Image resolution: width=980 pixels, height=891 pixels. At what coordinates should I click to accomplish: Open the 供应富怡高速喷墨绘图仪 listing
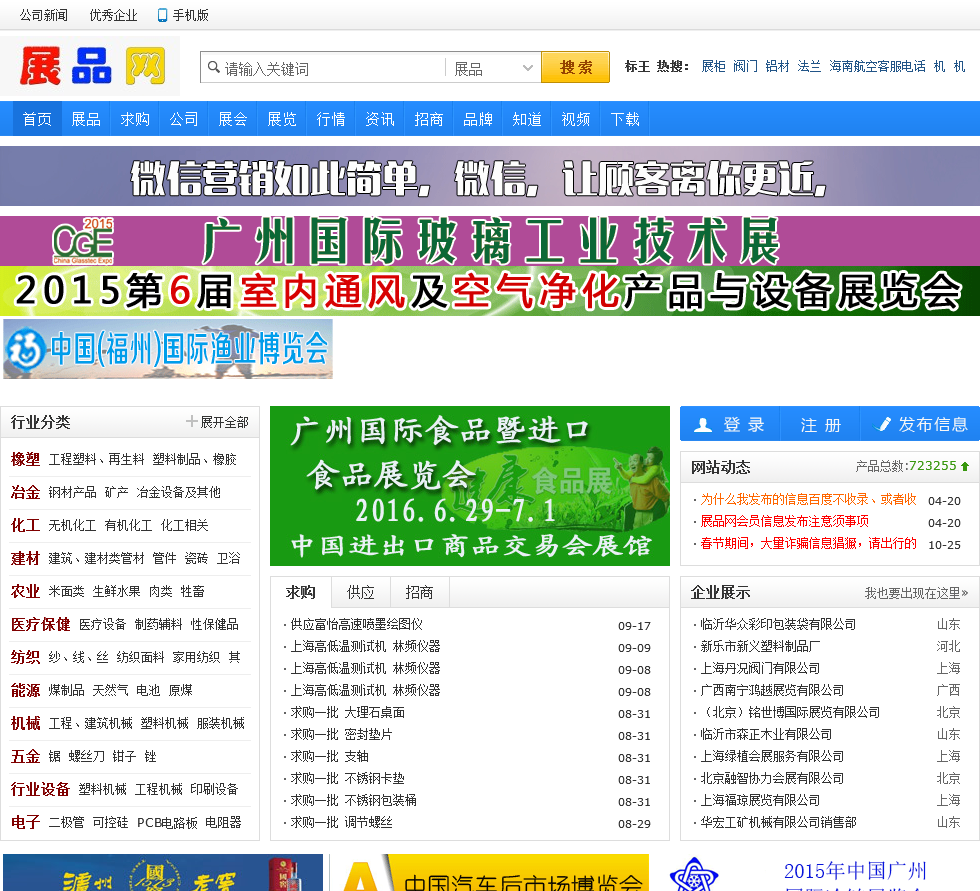coord(356,624)
